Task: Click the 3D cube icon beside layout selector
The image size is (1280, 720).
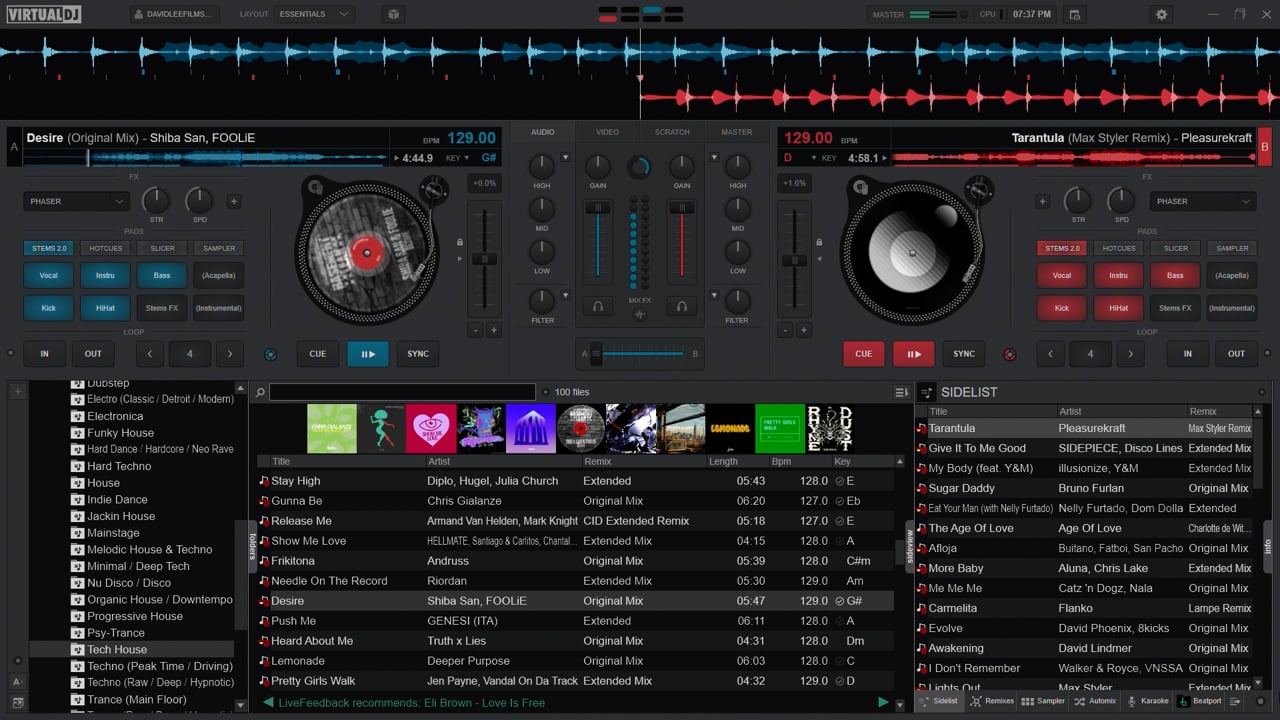Action: pyautogui.click(x=393, y=15)
